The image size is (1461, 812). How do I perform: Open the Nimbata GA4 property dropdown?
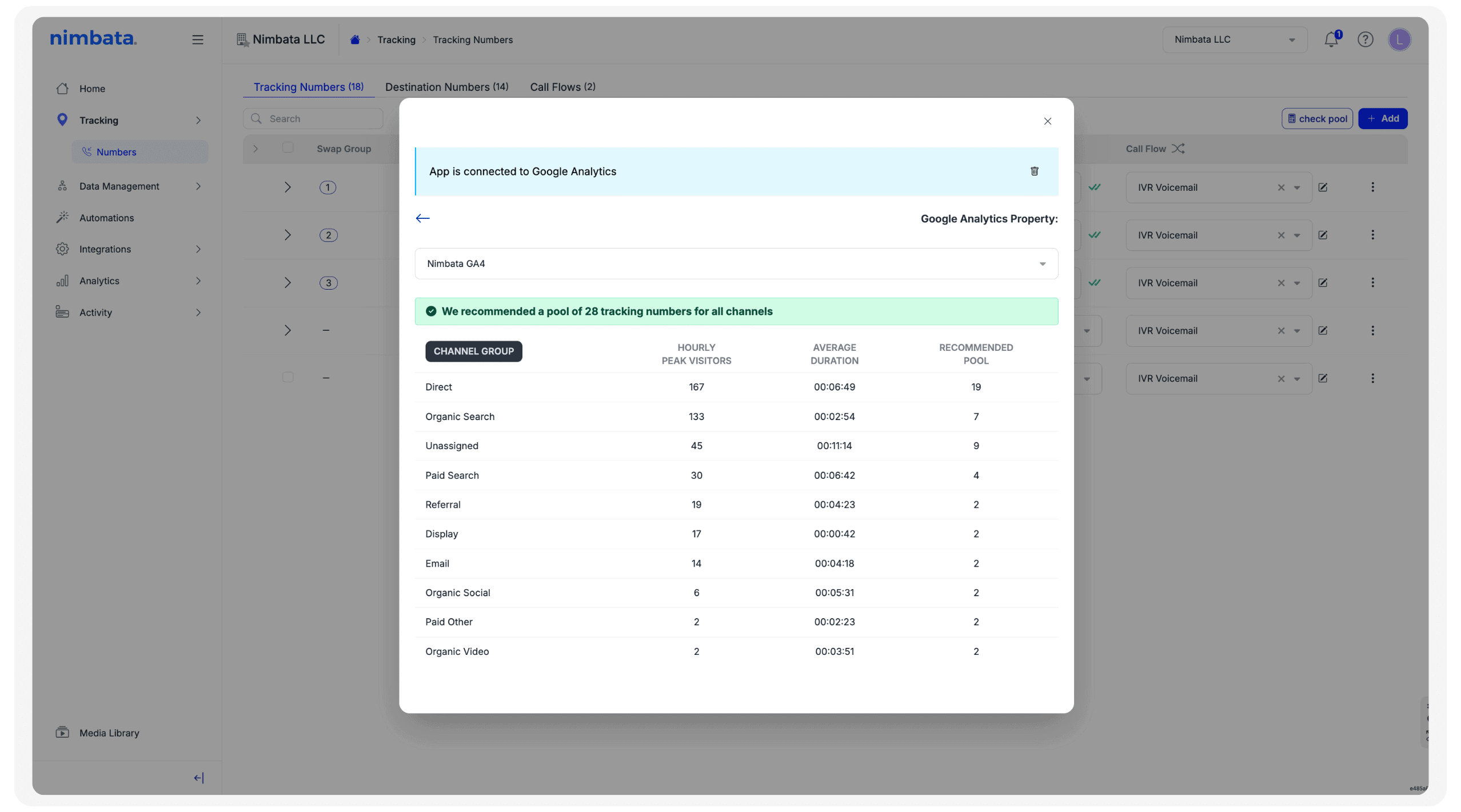click(x=736, y=263)
